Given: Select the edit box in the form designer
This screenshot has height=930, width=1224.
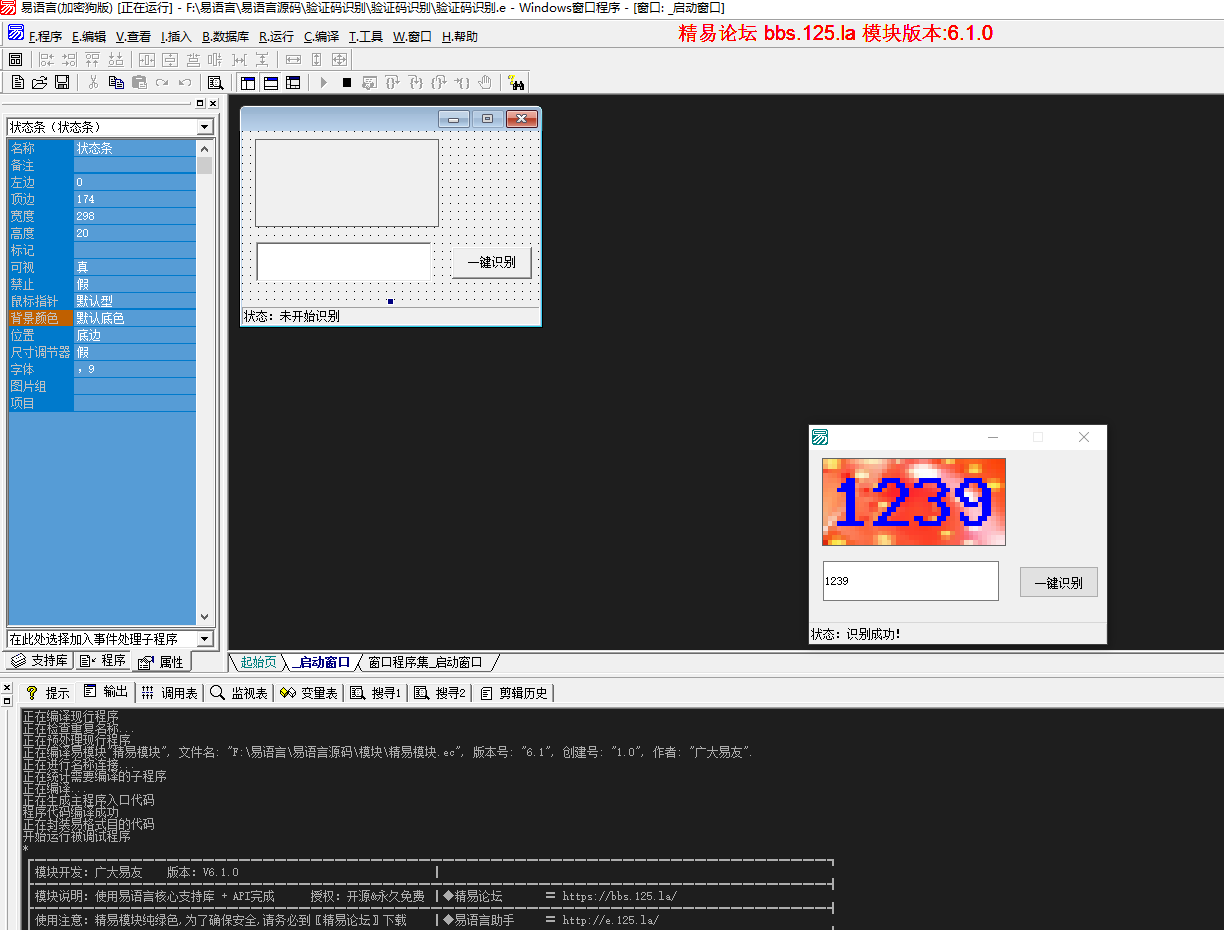Looking at the screenshot, I should [344, 262].
